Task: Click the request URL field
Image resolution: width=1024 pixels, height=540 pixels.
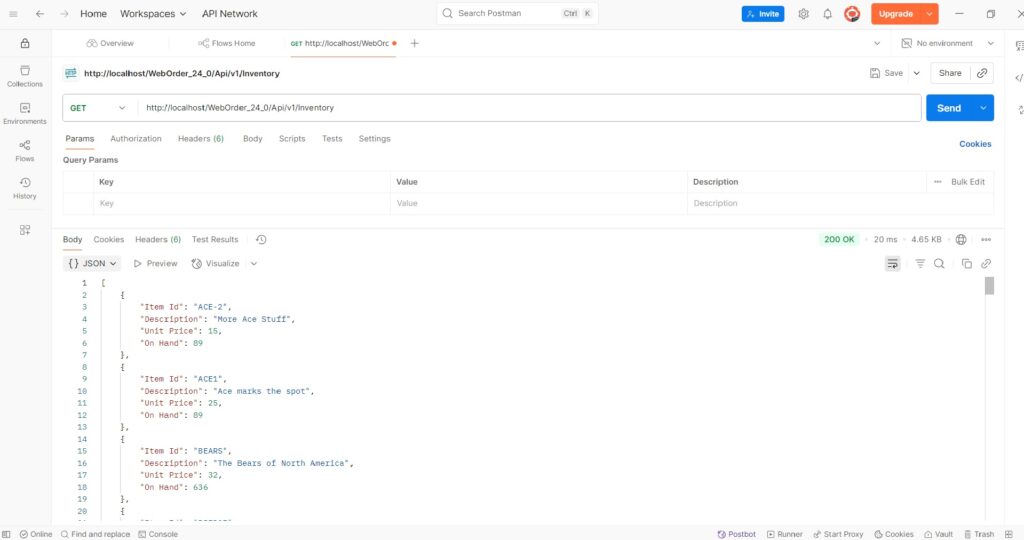Action: point(529,108)
